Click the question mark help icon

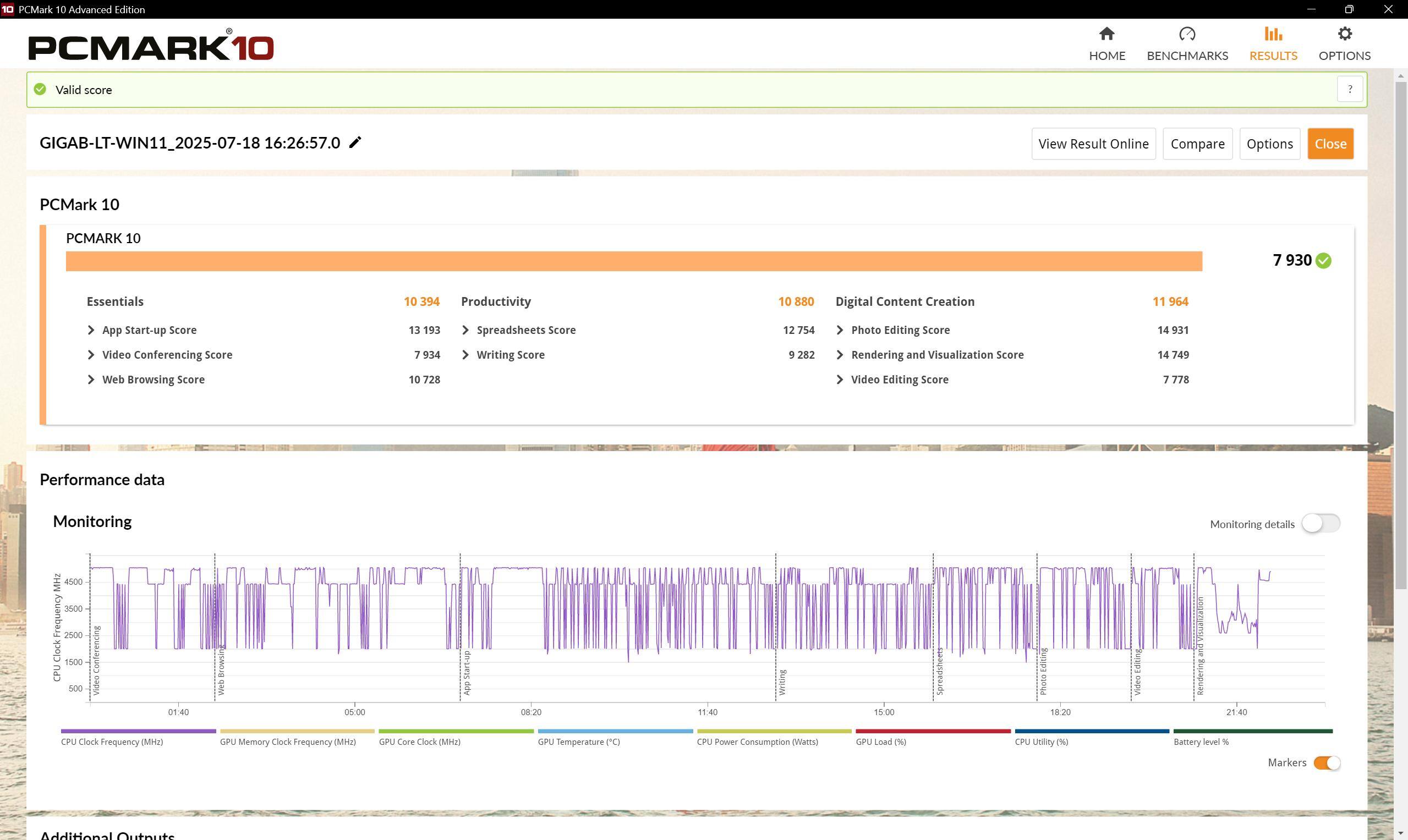click(1349, 90)
